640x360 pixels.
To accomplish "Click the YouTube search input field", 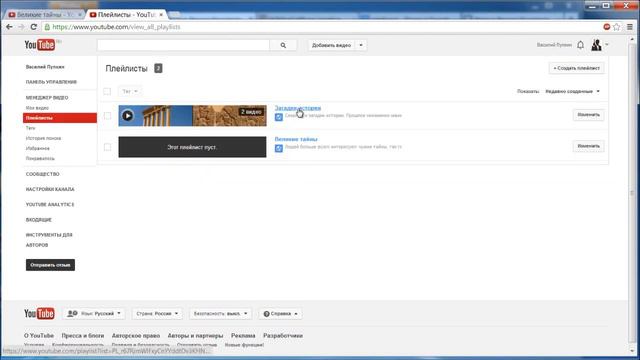I will tap(183, 45).
